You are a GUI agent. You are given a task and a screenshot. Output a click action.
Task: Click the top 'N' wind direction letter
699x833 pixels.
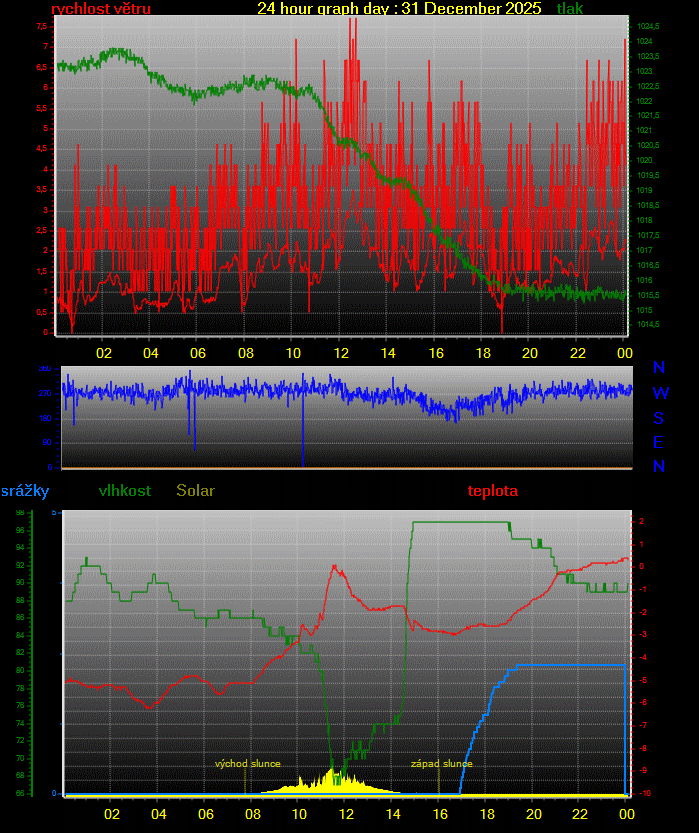[659, 368]
